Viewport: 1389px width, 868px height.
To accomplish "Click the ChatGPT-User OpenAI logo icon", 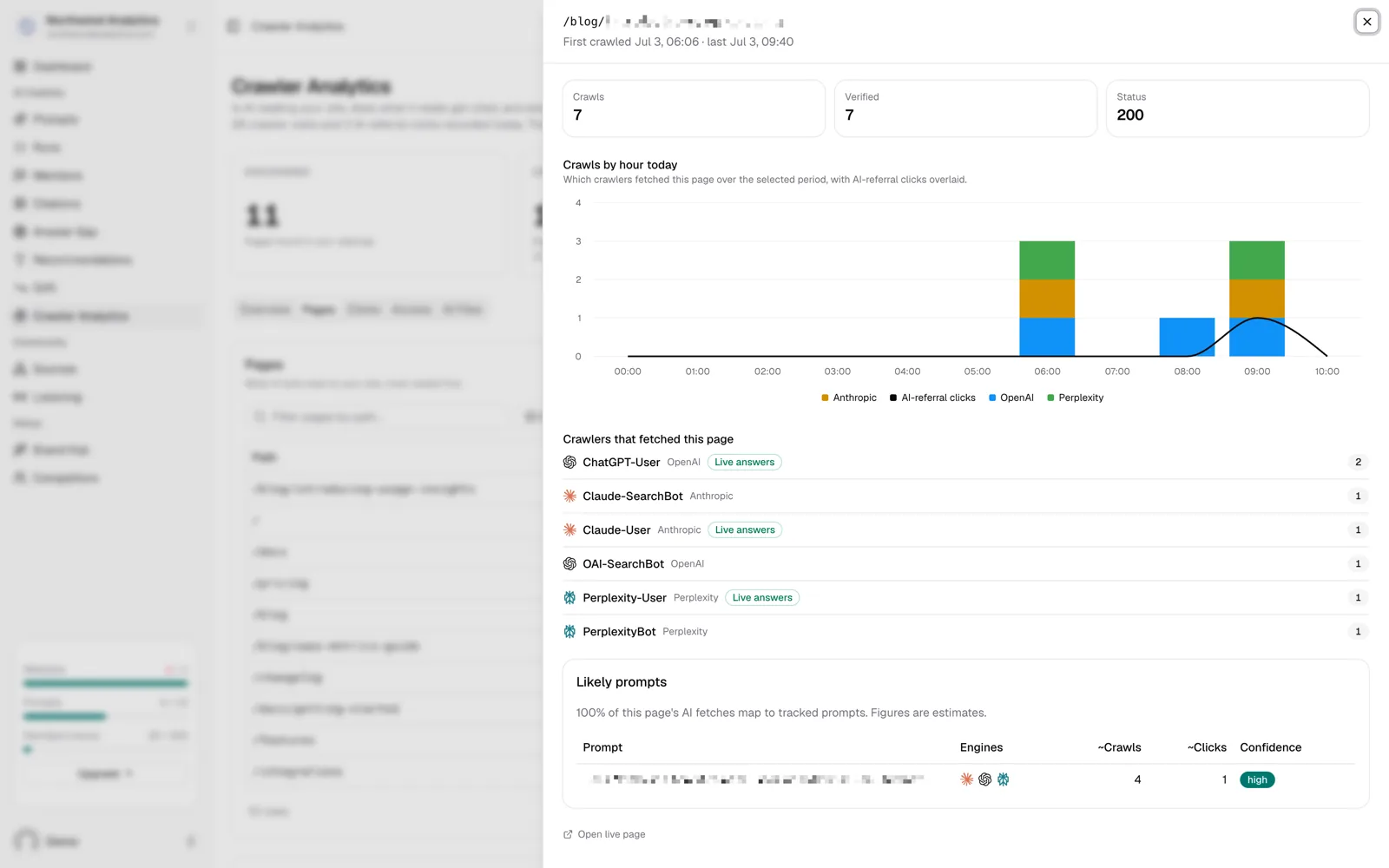I will [x=569, y=463].
